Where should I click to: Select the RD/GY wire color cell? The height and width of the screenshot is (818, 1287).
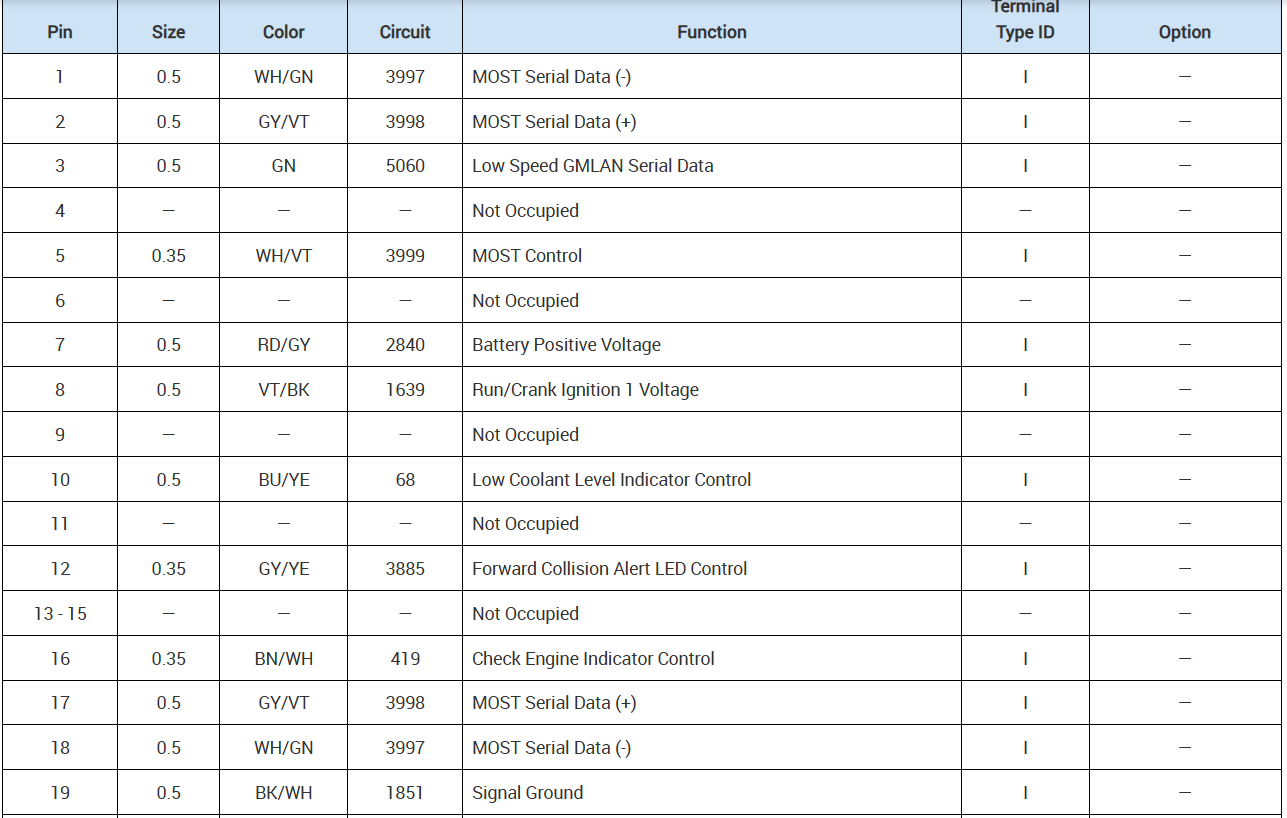[284, 345]
